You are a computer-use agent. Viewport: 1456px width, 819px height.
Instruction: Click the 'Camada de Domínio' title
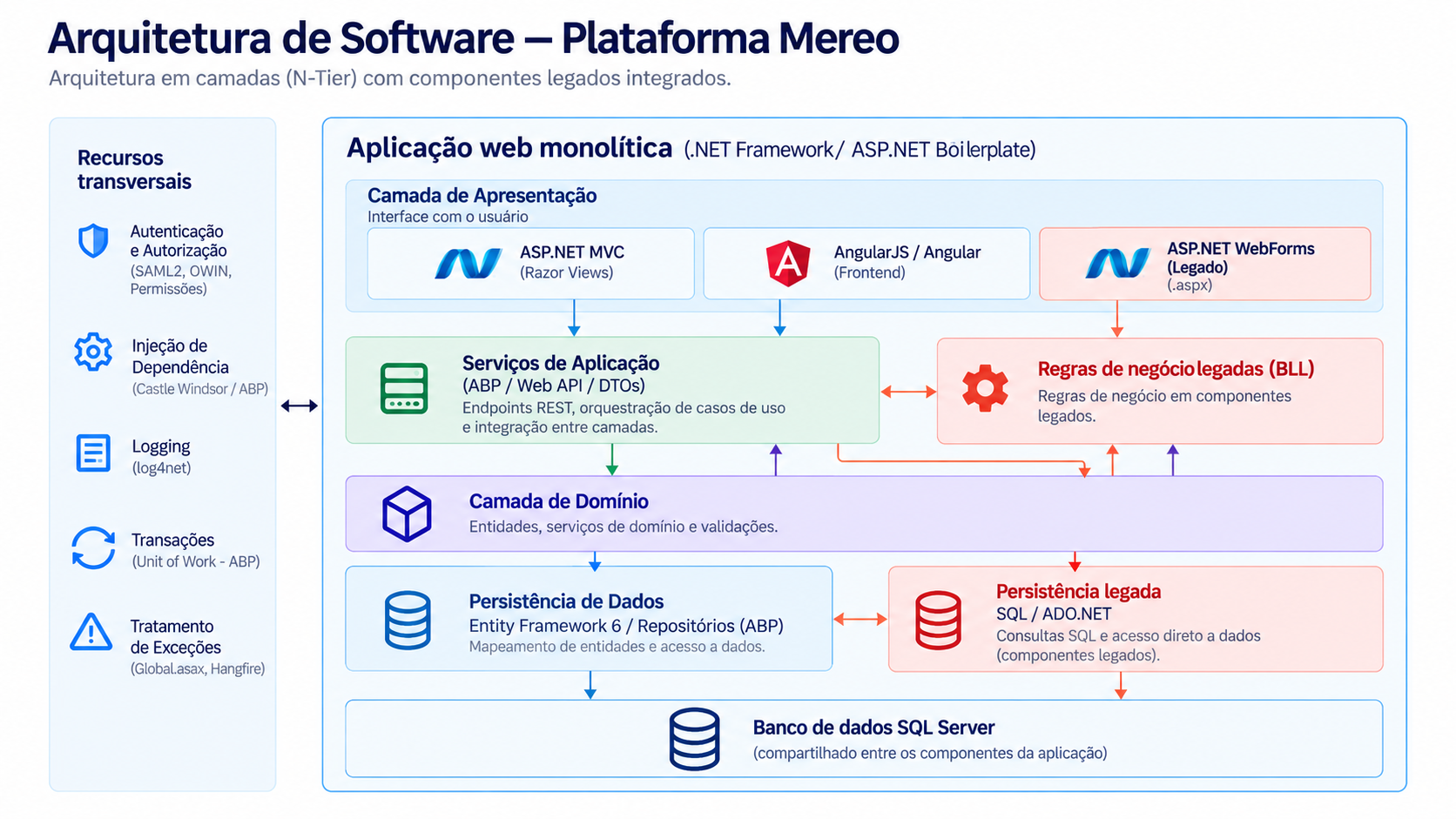coord(559,501)
